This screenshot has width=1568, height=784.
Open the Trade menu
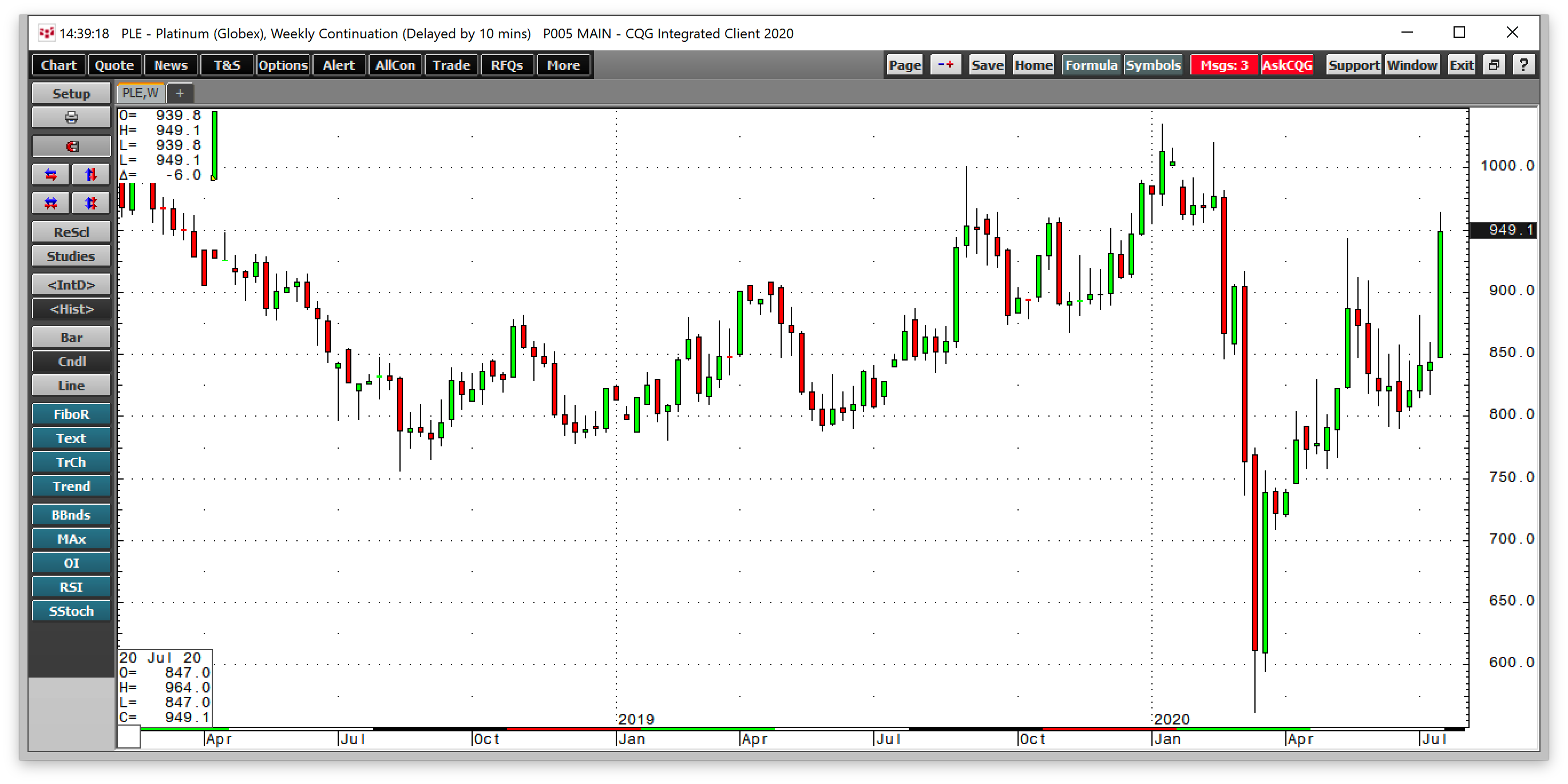451,65
